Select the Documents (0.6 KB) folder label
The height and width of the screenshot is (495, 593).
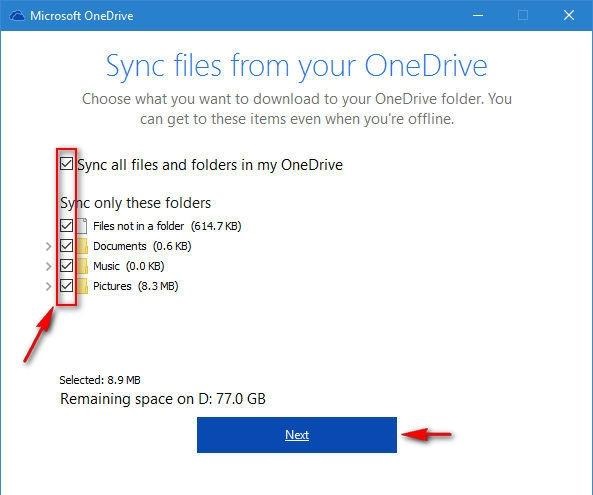pos(142,246)
